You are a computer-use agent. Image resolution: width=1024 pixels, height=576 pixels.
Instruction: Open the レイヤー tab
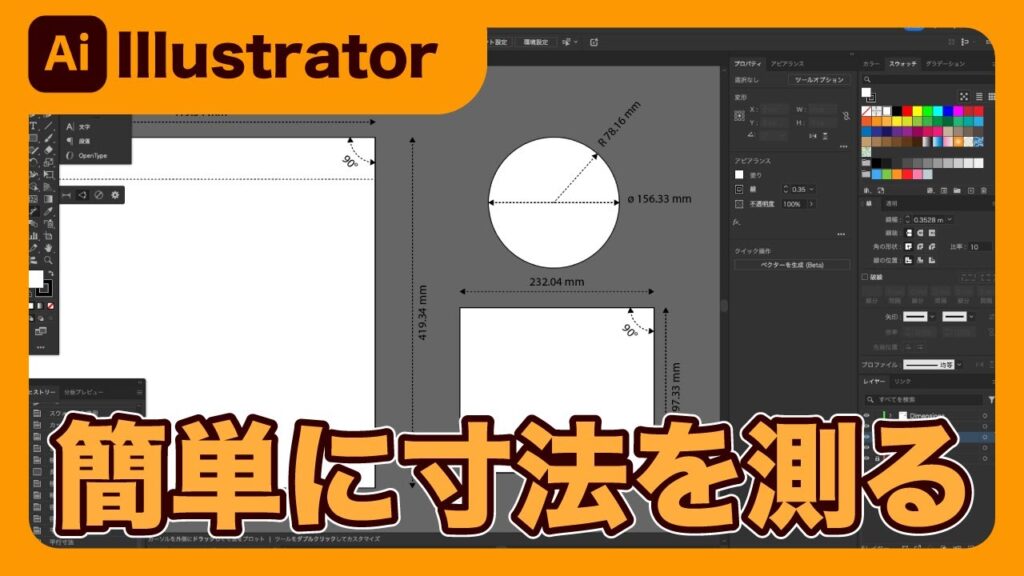pyautogui.click(x=874, y=381)
